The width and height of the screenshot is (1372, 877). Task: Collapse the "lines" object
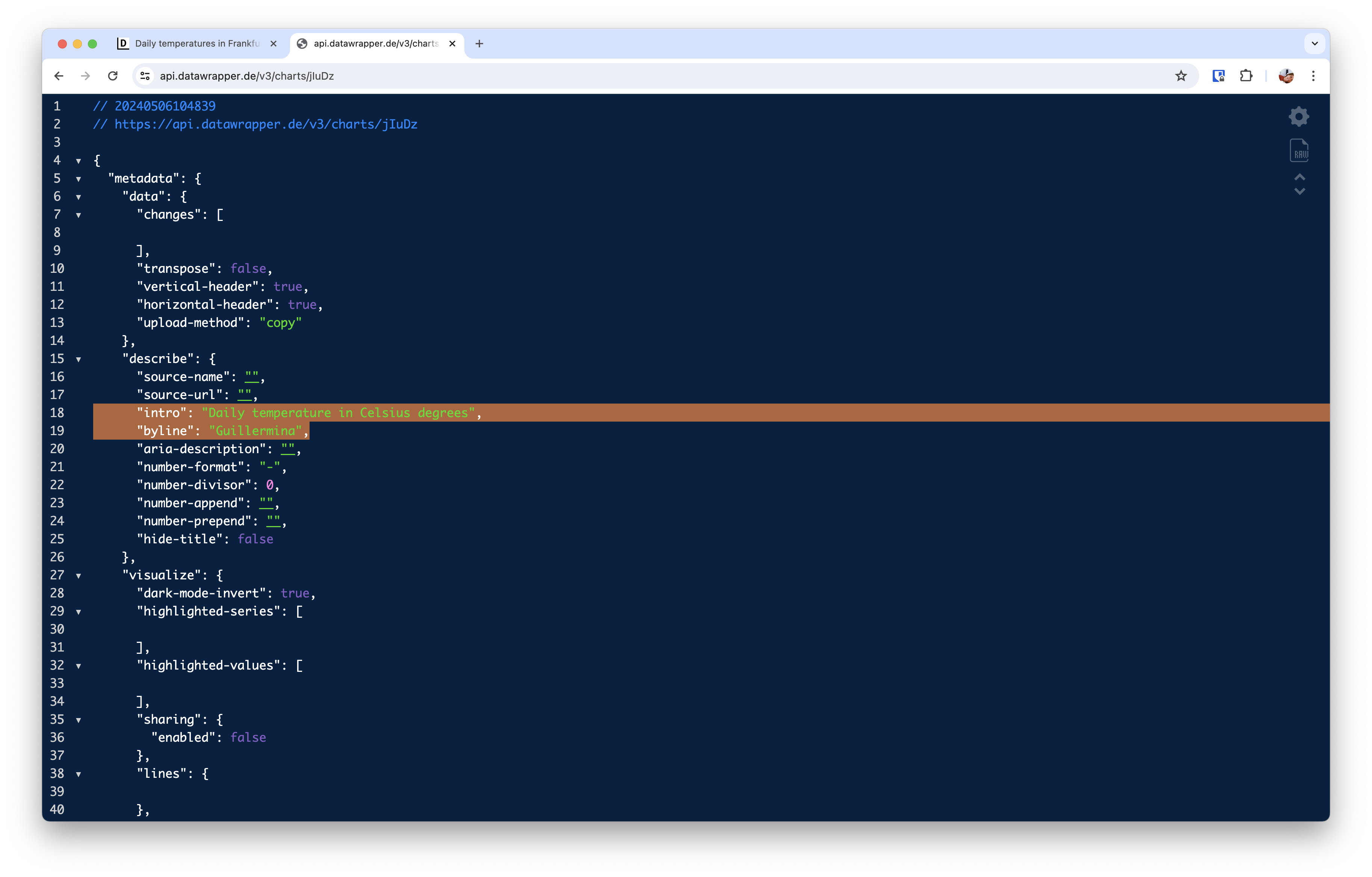pos(79,774)
